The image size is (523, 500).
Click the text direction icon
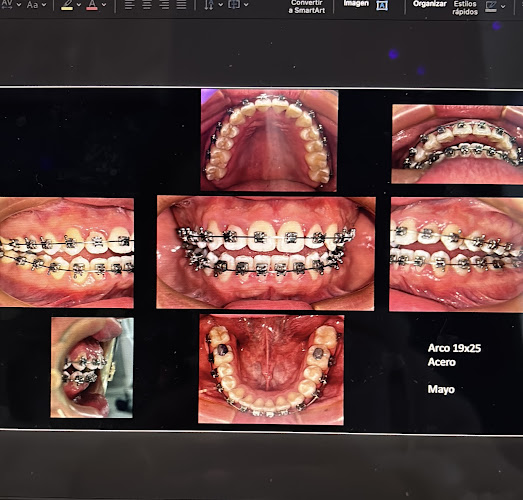pyautogui.click(x=209, y=5)
